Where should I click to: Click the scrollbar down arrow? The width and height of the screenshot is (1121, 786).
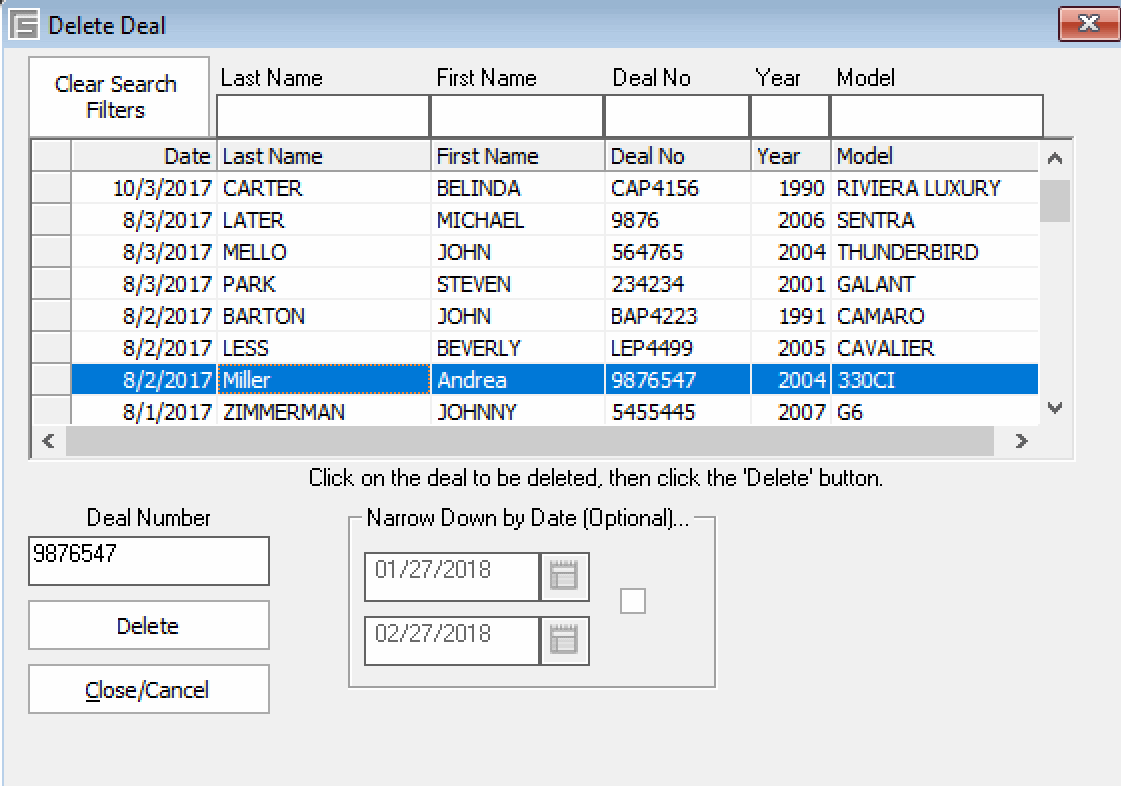(x=1056, y=408)
